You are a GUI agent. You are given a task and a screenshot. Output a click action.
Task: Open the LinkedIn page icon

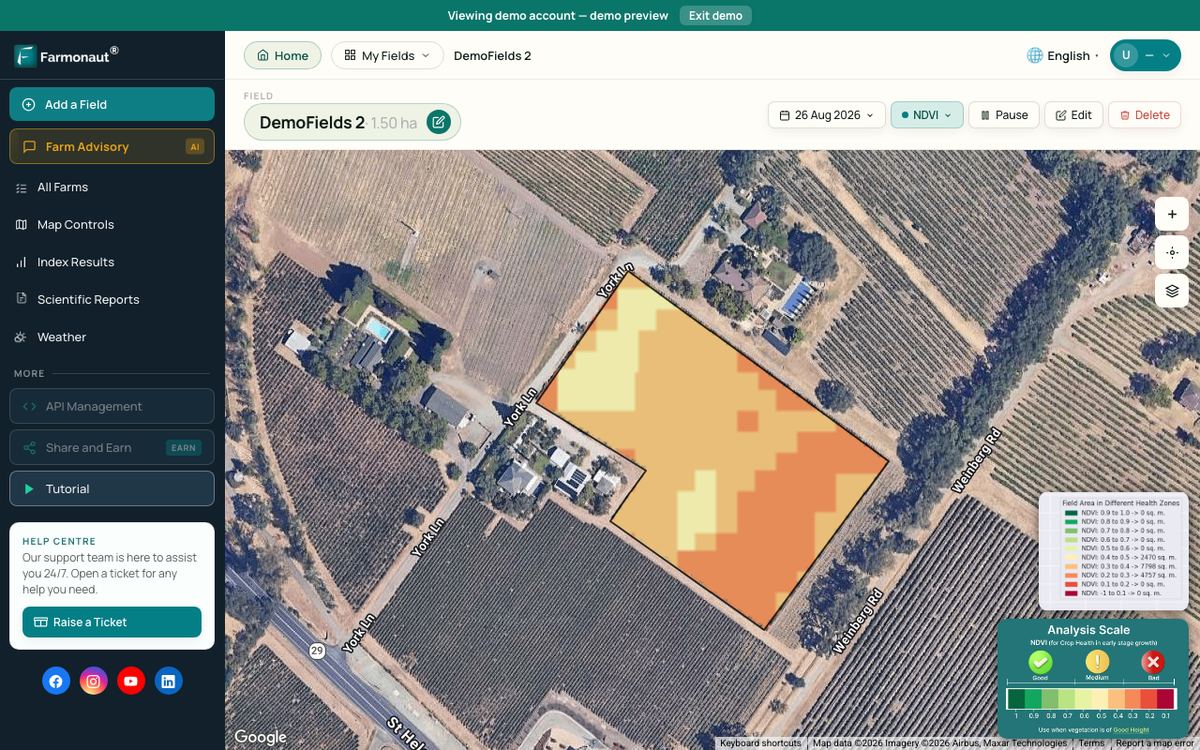pyautogui.click(x=168, y=681)
